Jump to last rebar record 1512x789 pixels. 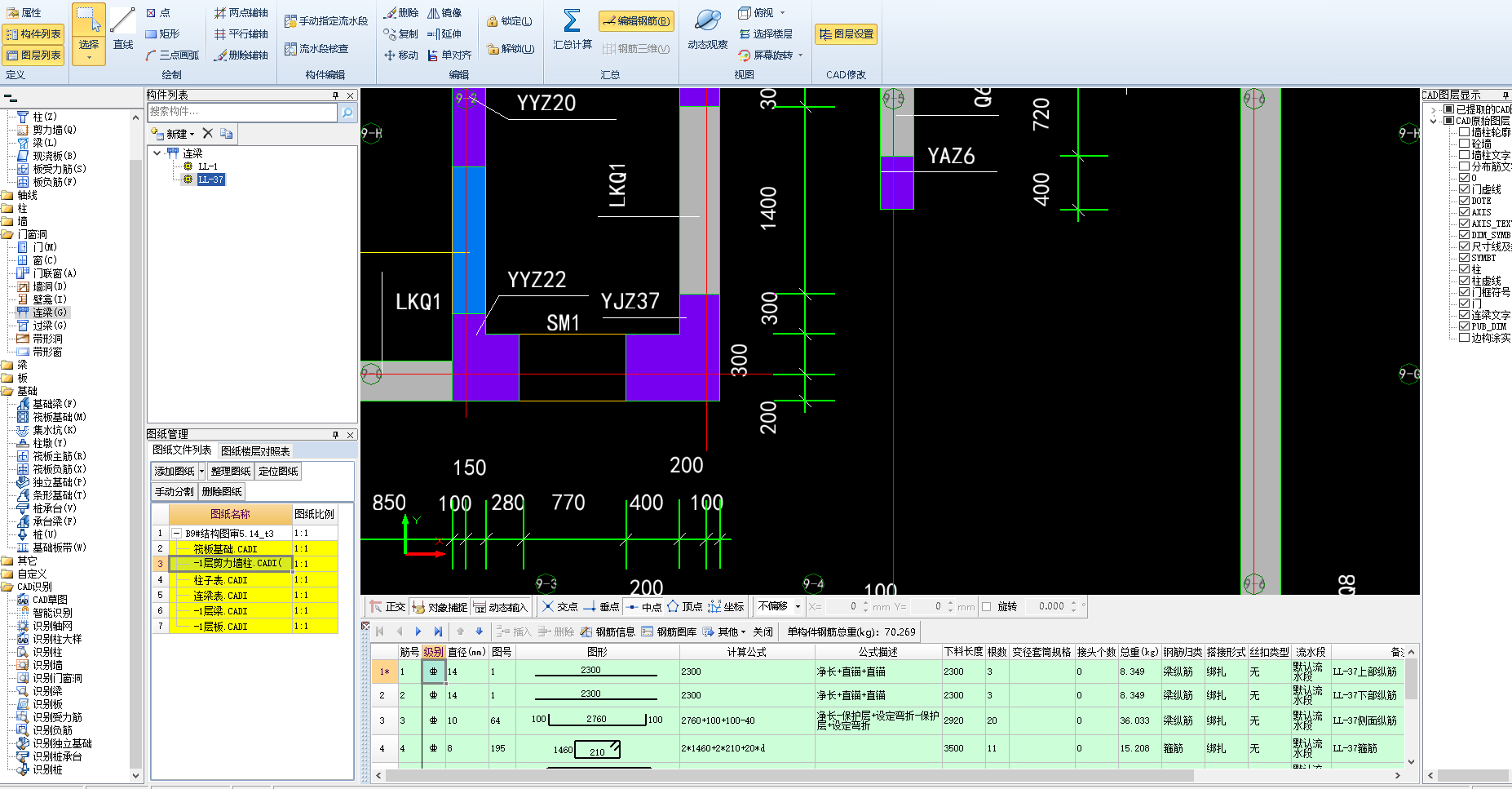pos(438,632)
